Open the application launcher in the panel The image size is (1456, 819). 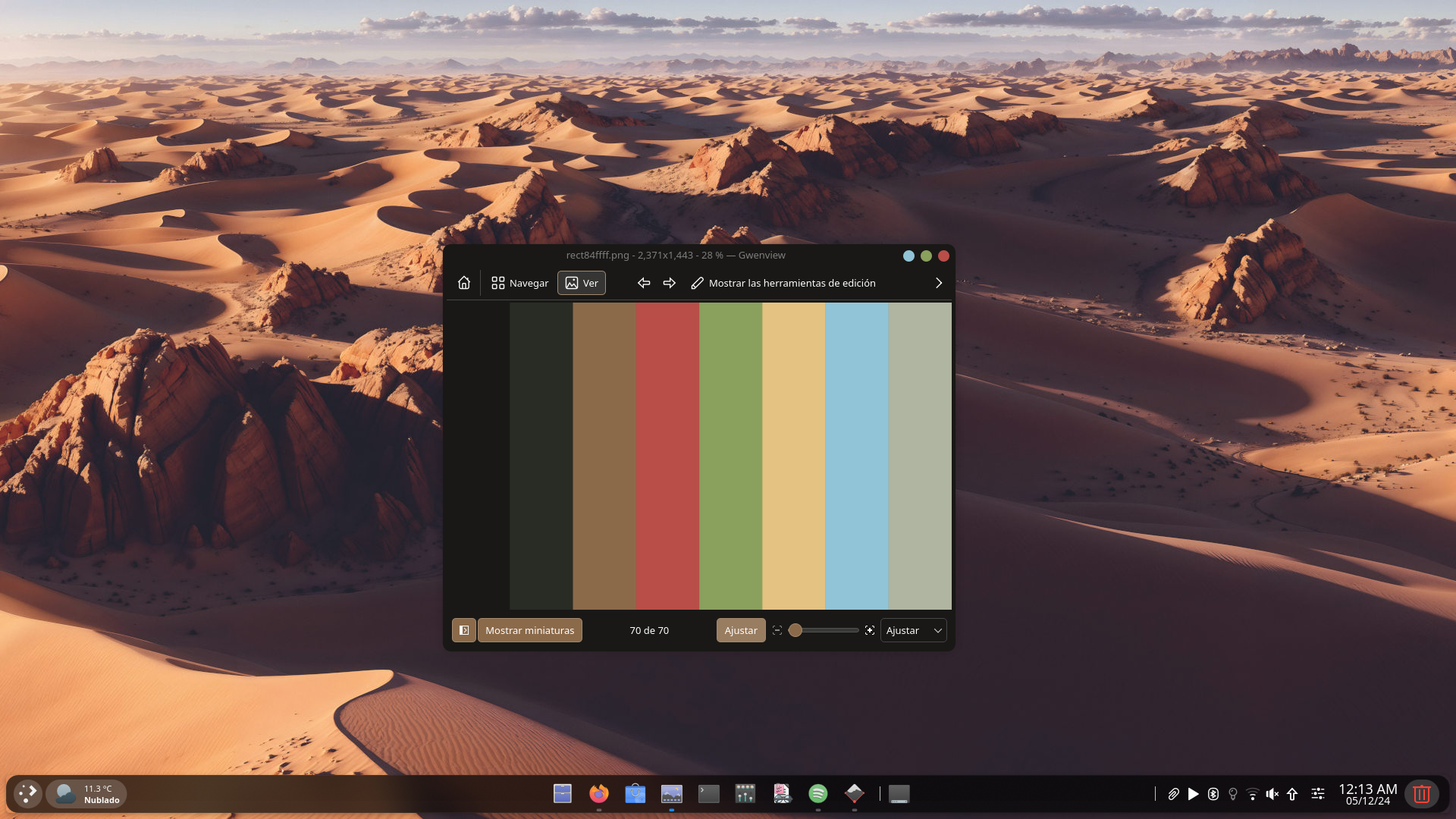coord(27,794)
